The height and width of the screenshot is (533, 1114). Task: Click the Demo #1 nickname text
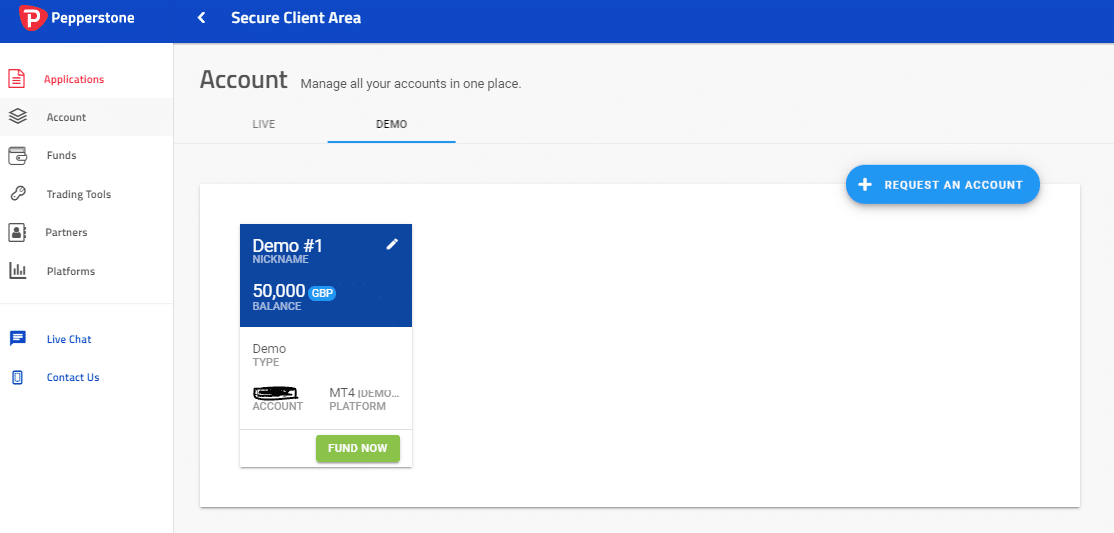tap(288, 246)
